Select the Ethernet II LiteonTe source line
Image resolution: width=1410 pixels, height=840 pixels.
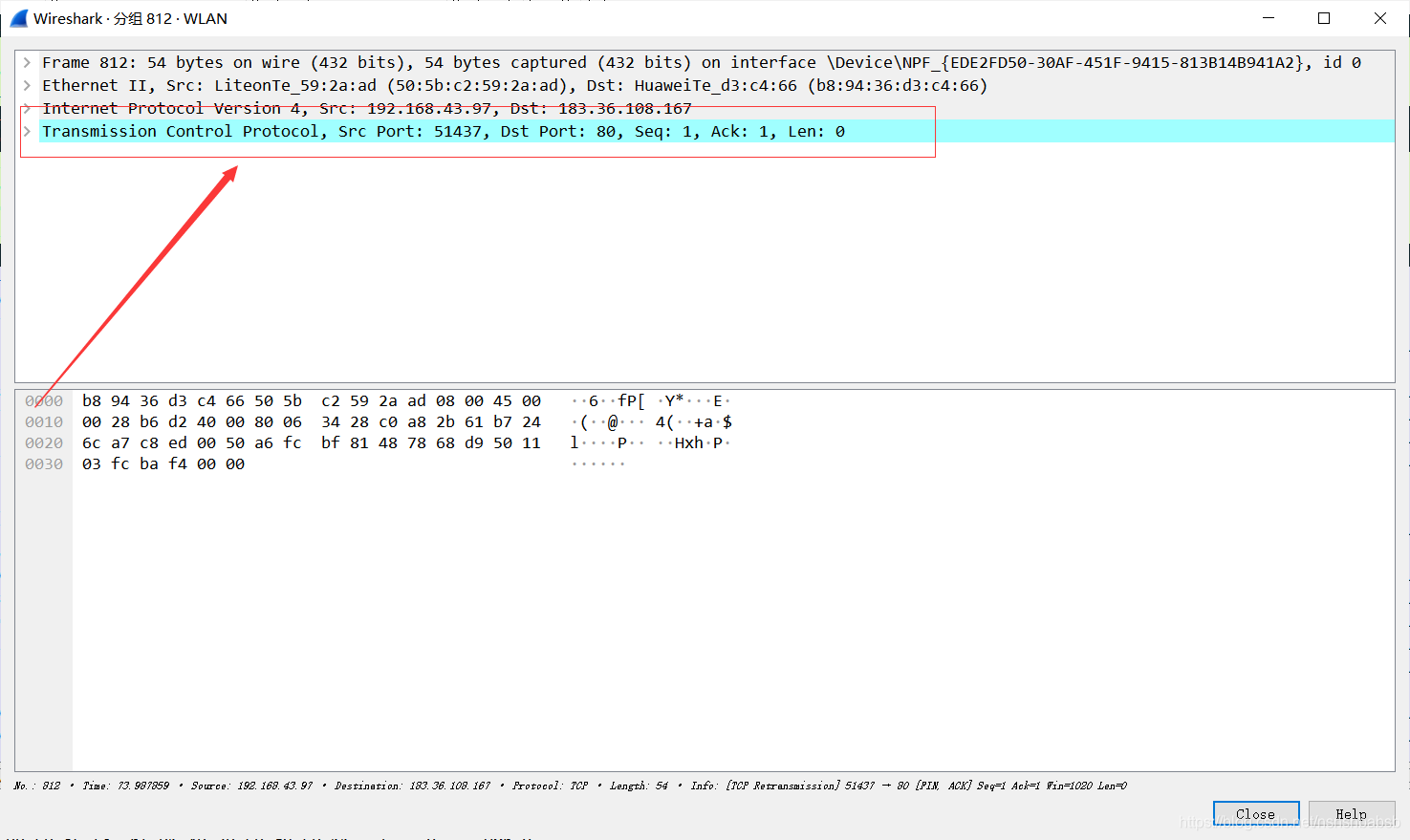(x=514, y=86)
